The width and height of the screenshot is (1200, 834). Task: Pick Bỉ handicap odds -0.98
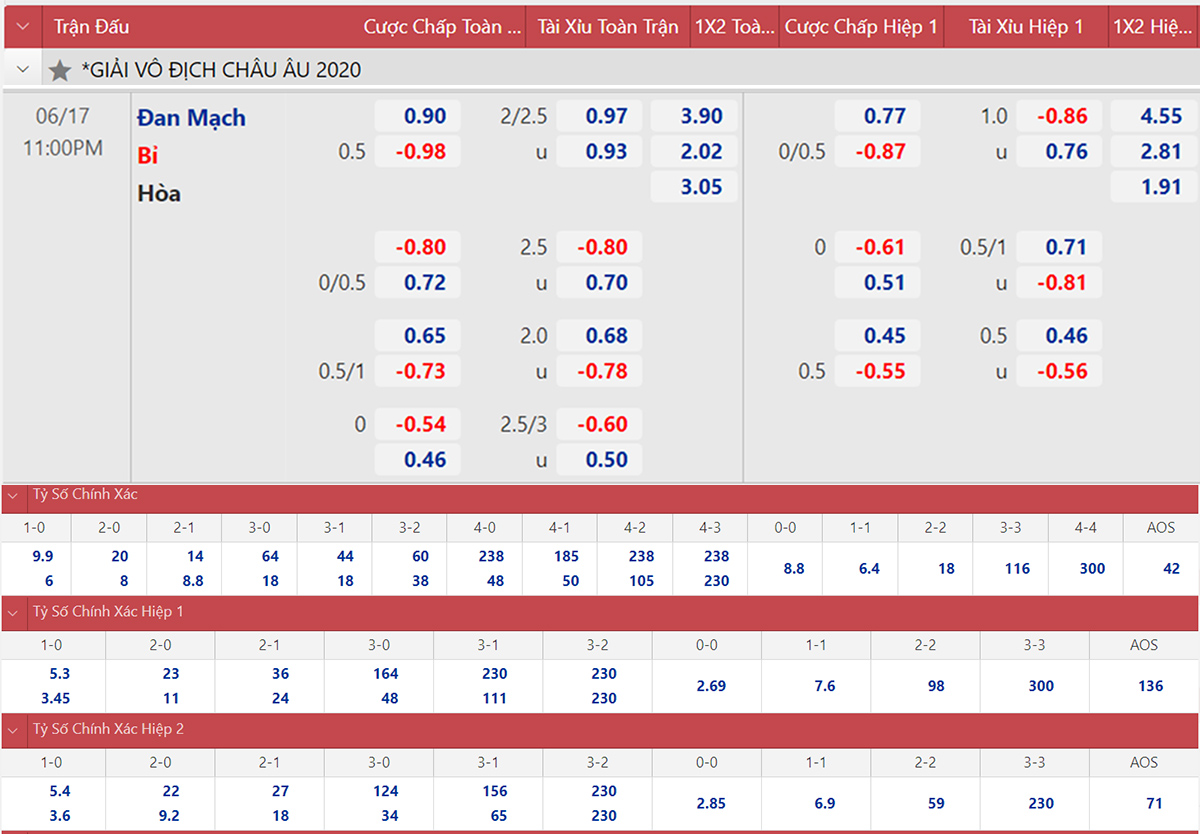click(419, 152)
